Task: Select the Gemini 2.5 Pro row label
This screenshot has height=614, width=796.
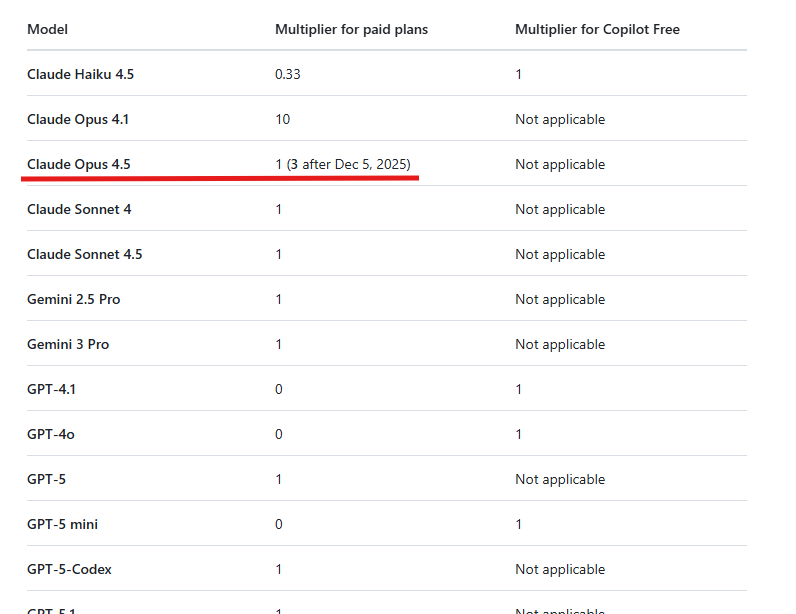Action: (74, 299)
